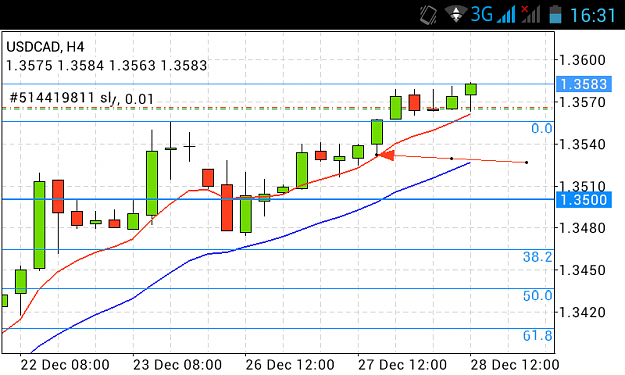Tap the arrow object's right end handle point

click(x=527, y=163)
